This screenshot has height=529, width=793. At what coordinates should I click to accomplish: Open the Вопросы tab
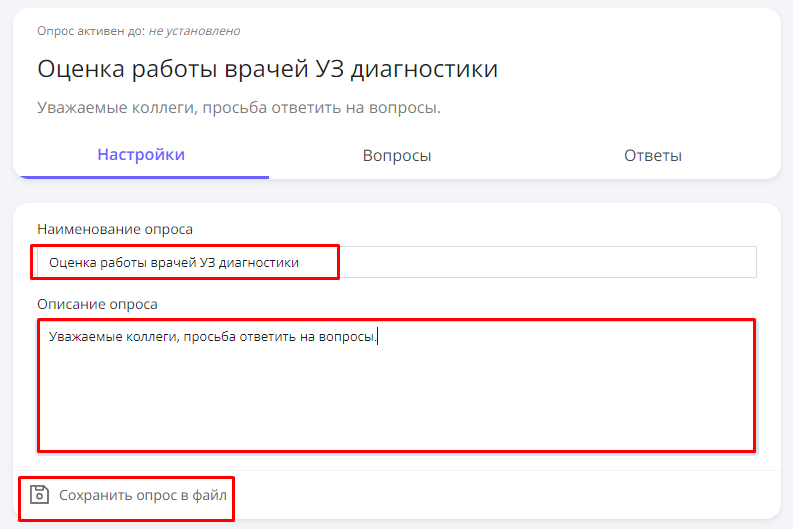[x=397, y=156]
